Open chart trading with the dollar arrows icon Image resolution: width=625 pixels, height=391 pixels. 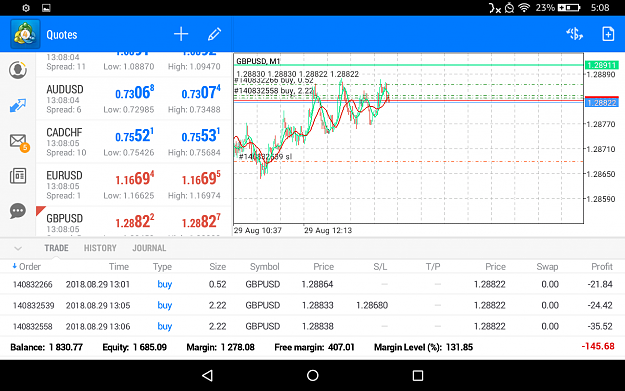[x=574, y=34]
